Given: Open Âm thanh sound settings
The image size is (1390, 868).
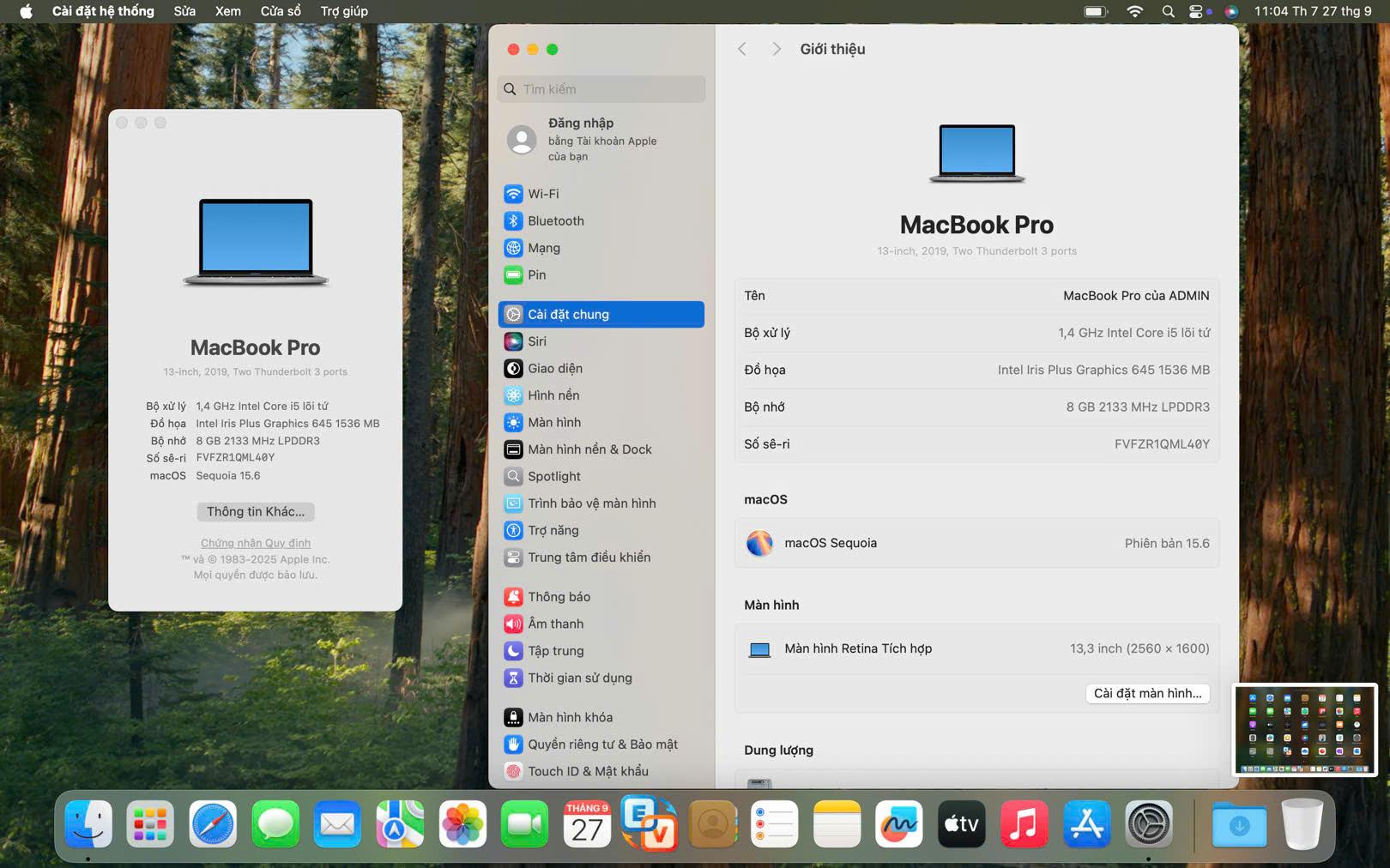Looking at the screenshot, I should coord(555,624).
